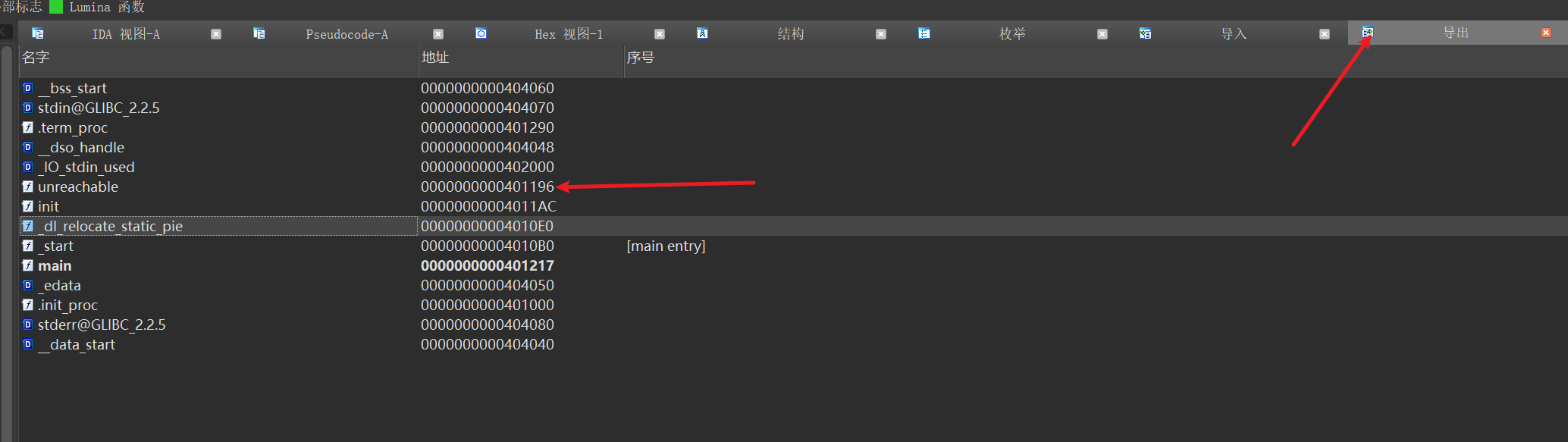Click the Hex 视图-1 tab icon
The height and width of the screenshot is (442, 1568).
[481, 33]
